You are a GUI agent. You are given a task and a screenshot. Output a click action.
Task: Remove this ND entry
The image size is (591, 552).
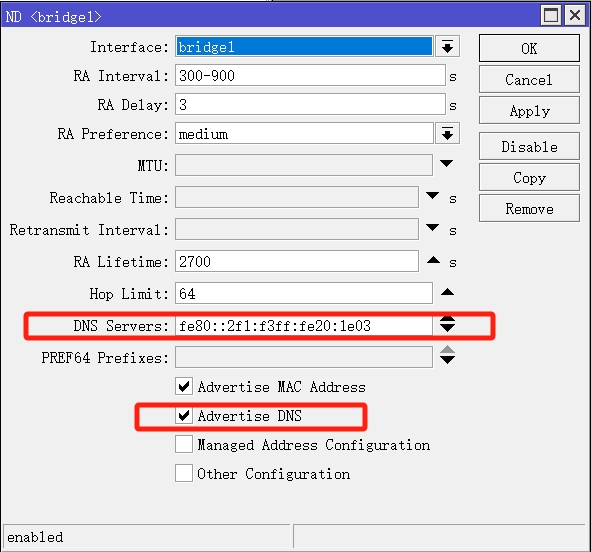coord(529,208)
